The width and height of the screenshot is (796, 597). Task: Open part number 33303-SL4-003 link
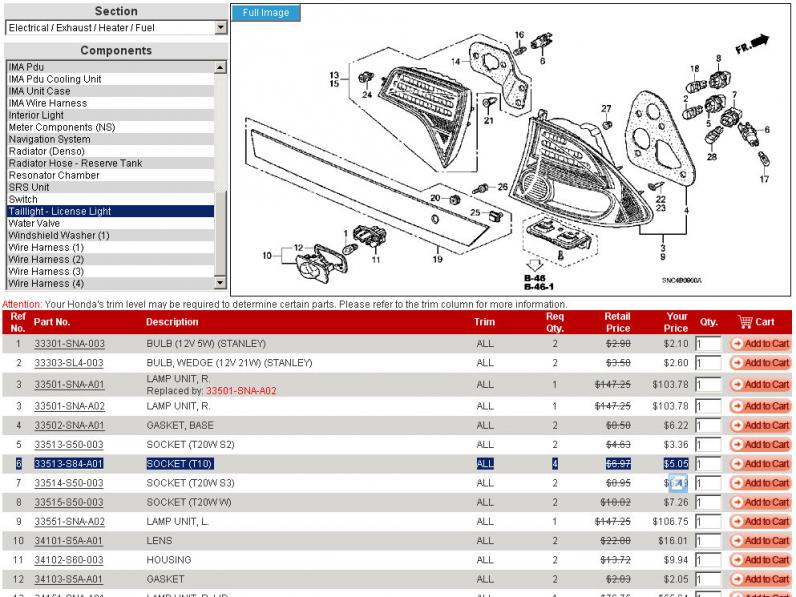pos(69,363)
